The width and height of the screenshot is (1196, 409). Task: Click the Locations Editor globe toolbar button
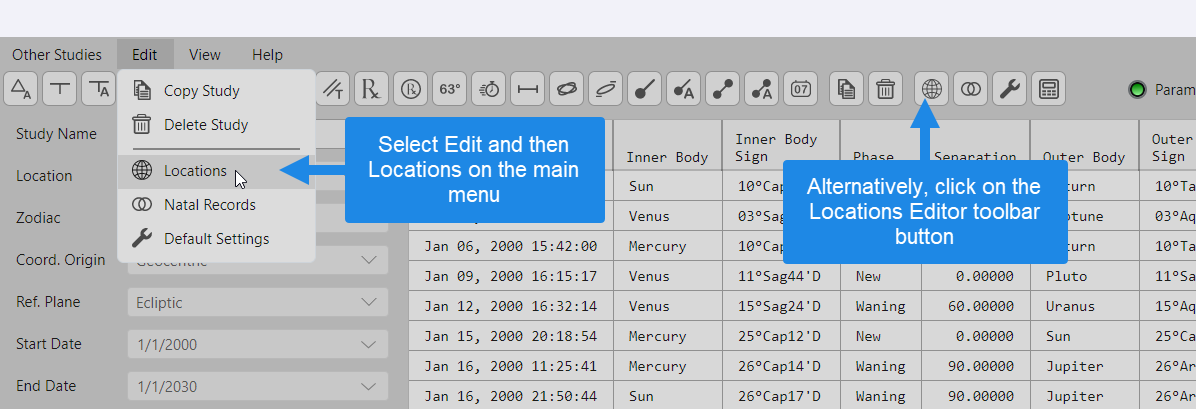(x=931, y=89)
